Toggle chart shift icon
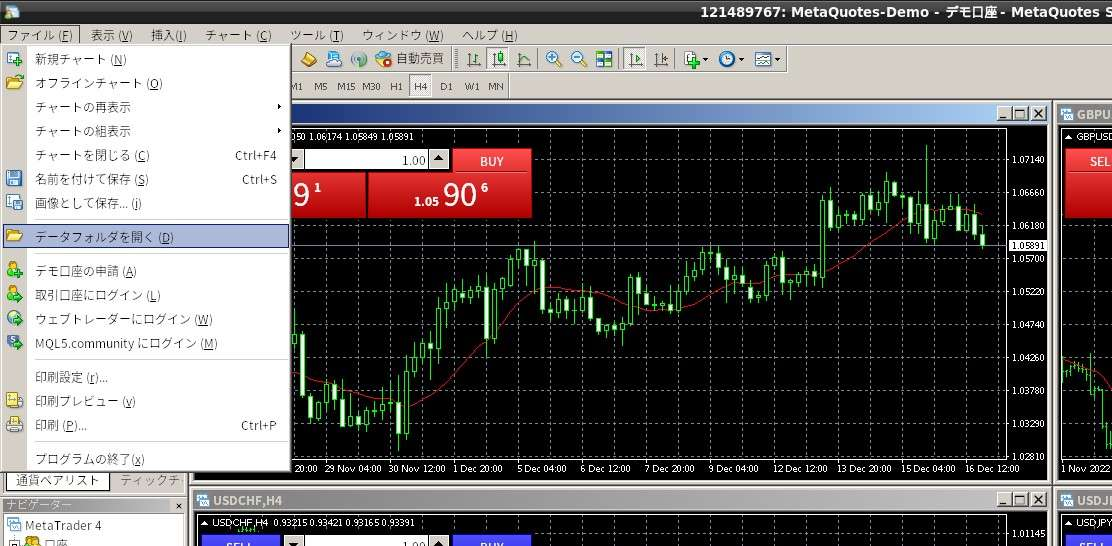The image size is (1112, 546). (x=661, y=60)
